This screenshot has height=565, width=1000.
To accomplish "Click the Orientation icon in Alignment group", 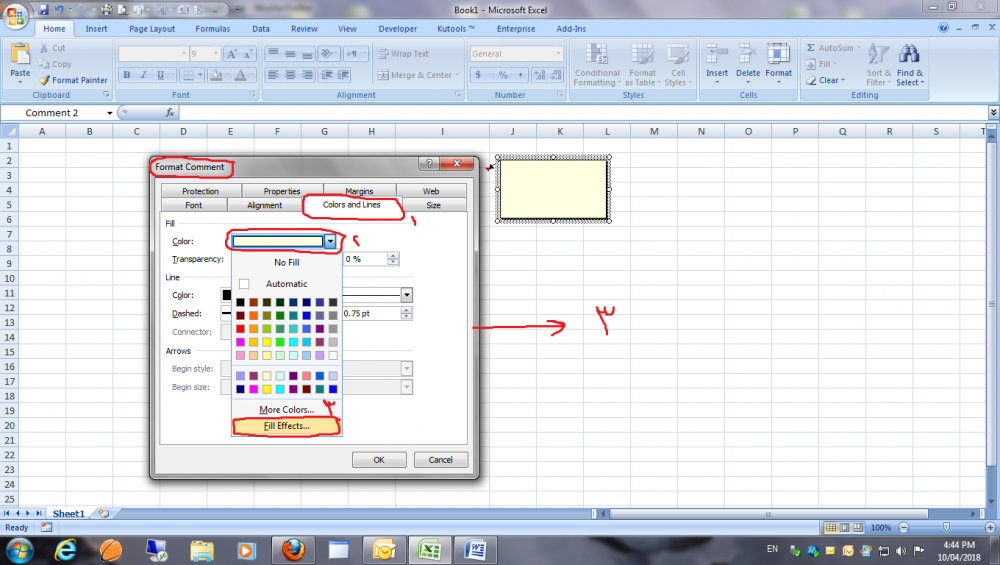I will 327,54.
